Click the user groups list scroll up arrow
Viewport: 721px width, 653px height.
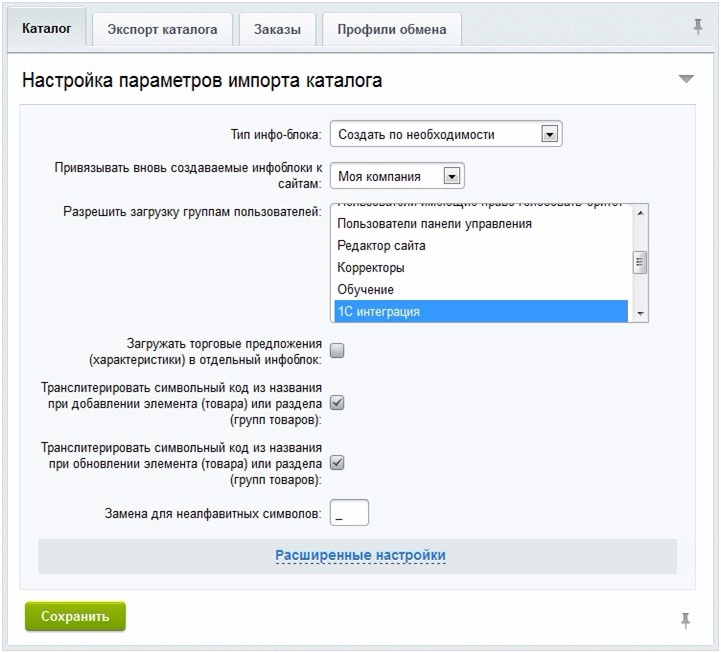(x=640, y=213)
